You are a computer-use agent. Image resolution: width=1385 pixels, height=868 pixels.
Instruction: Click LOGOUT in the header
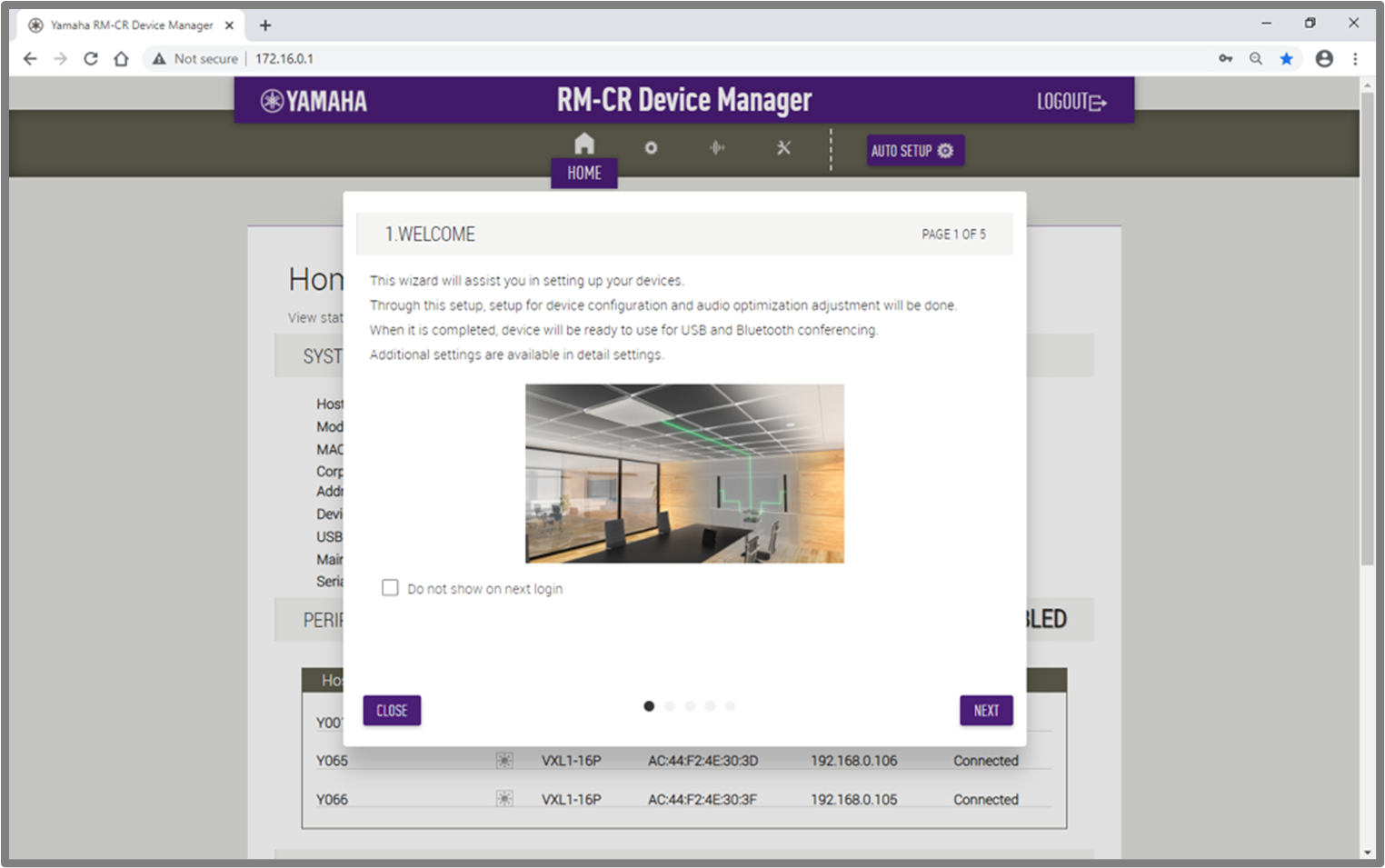[1071, 102]
